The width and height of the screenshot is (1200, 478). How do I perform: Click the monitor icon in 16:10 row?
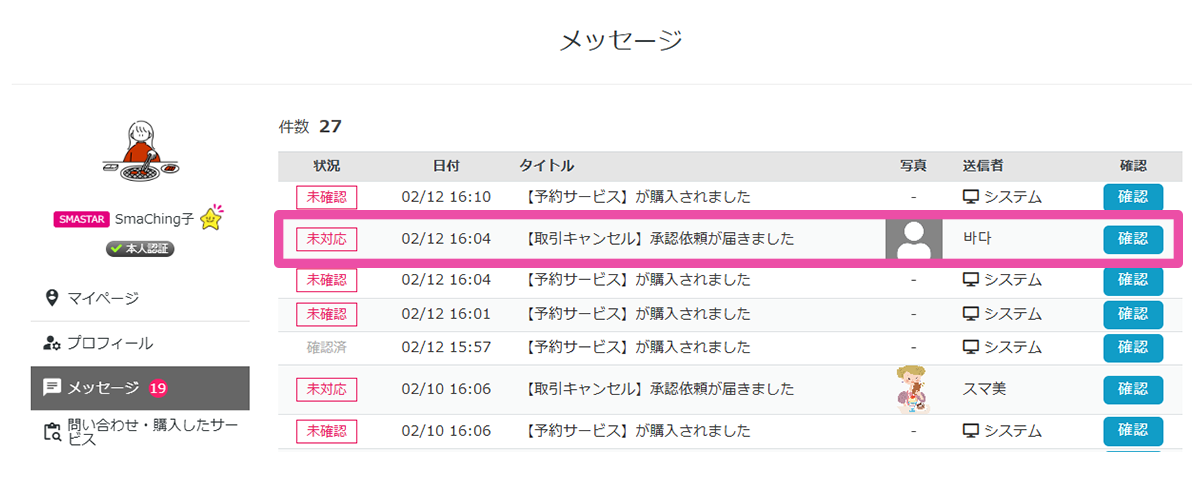pyautogui.click(x=969, y=197)
